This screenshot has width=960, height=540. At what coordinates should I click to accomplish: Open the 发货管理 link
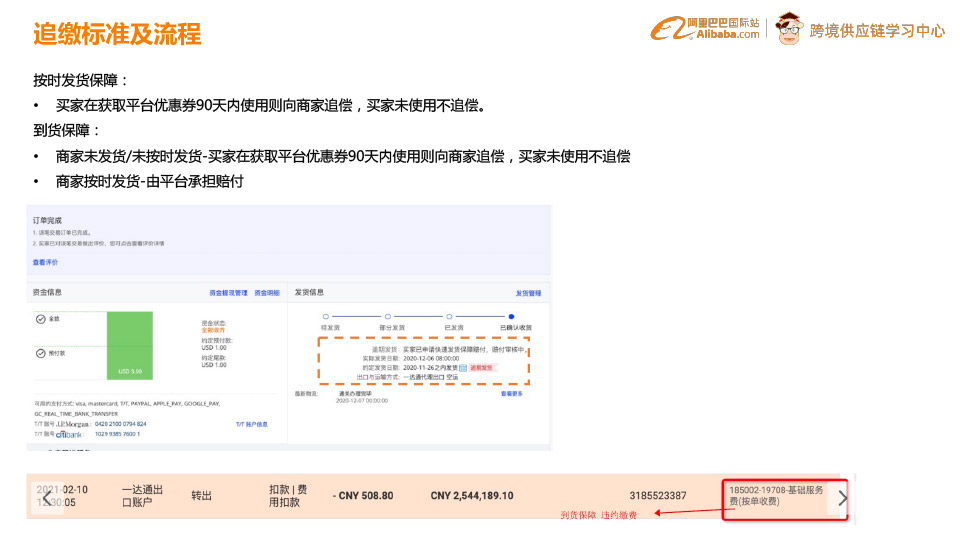pyautogui.click(x=528, y=293)
